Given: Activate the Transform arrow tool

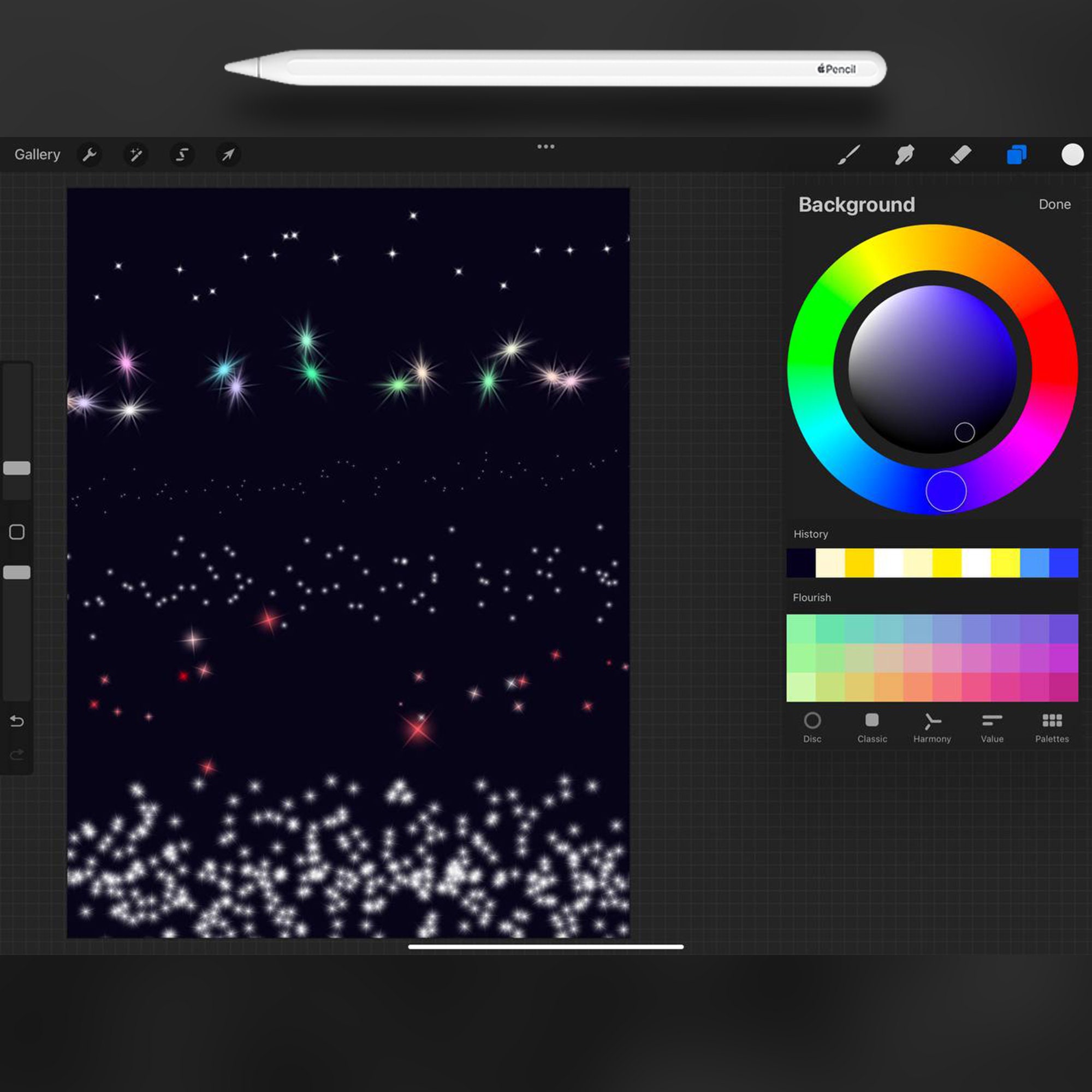Looking at the screenshot, I should tap(228, 155).
